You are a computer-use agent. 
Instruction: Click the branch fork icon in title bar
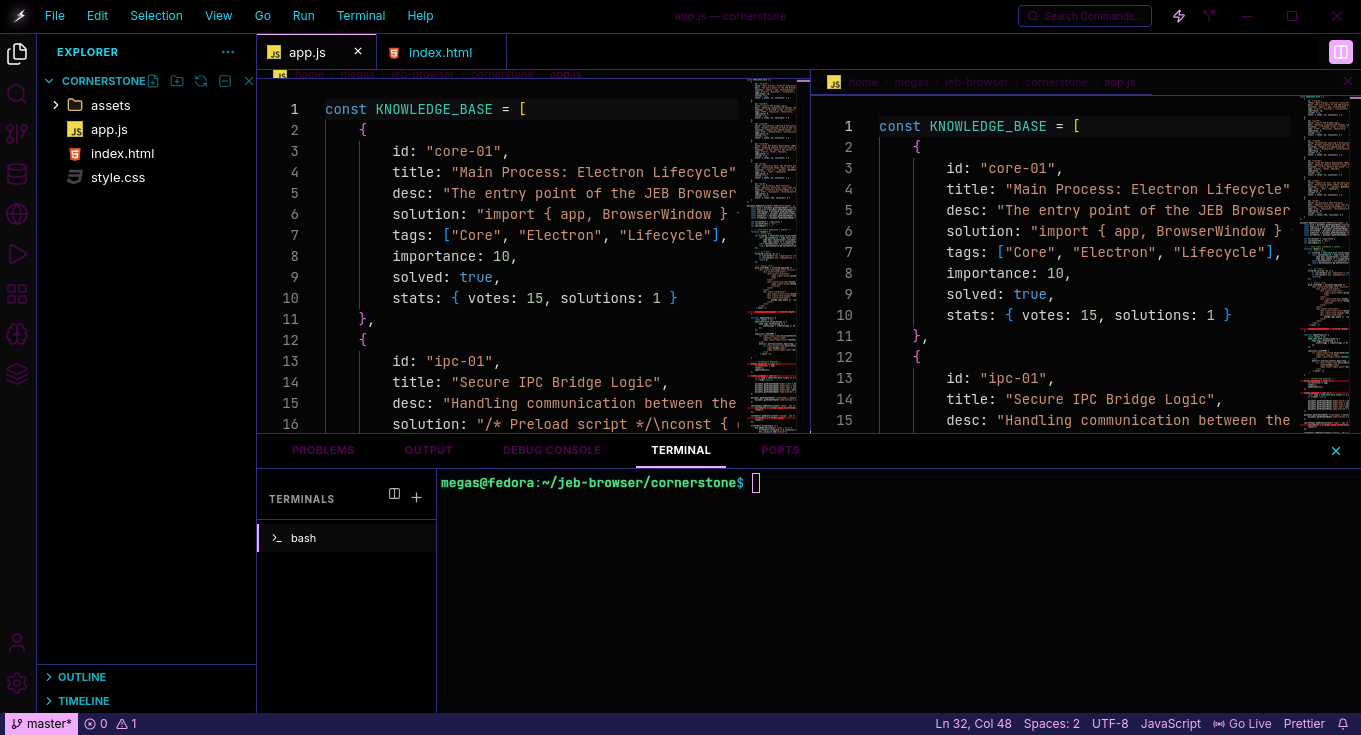pos(1210,16)
